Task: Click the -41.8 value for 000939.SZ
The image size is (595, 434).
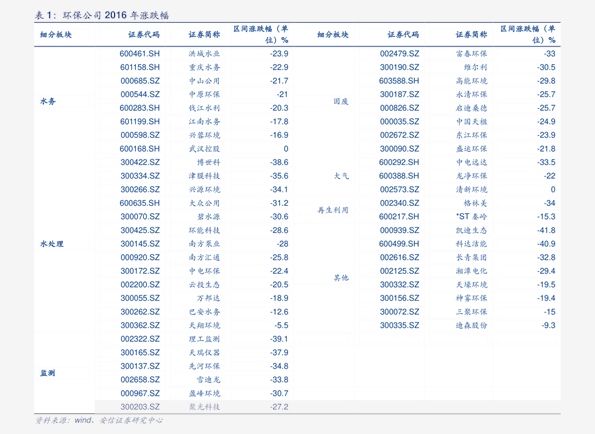Action: click(546, 230)
